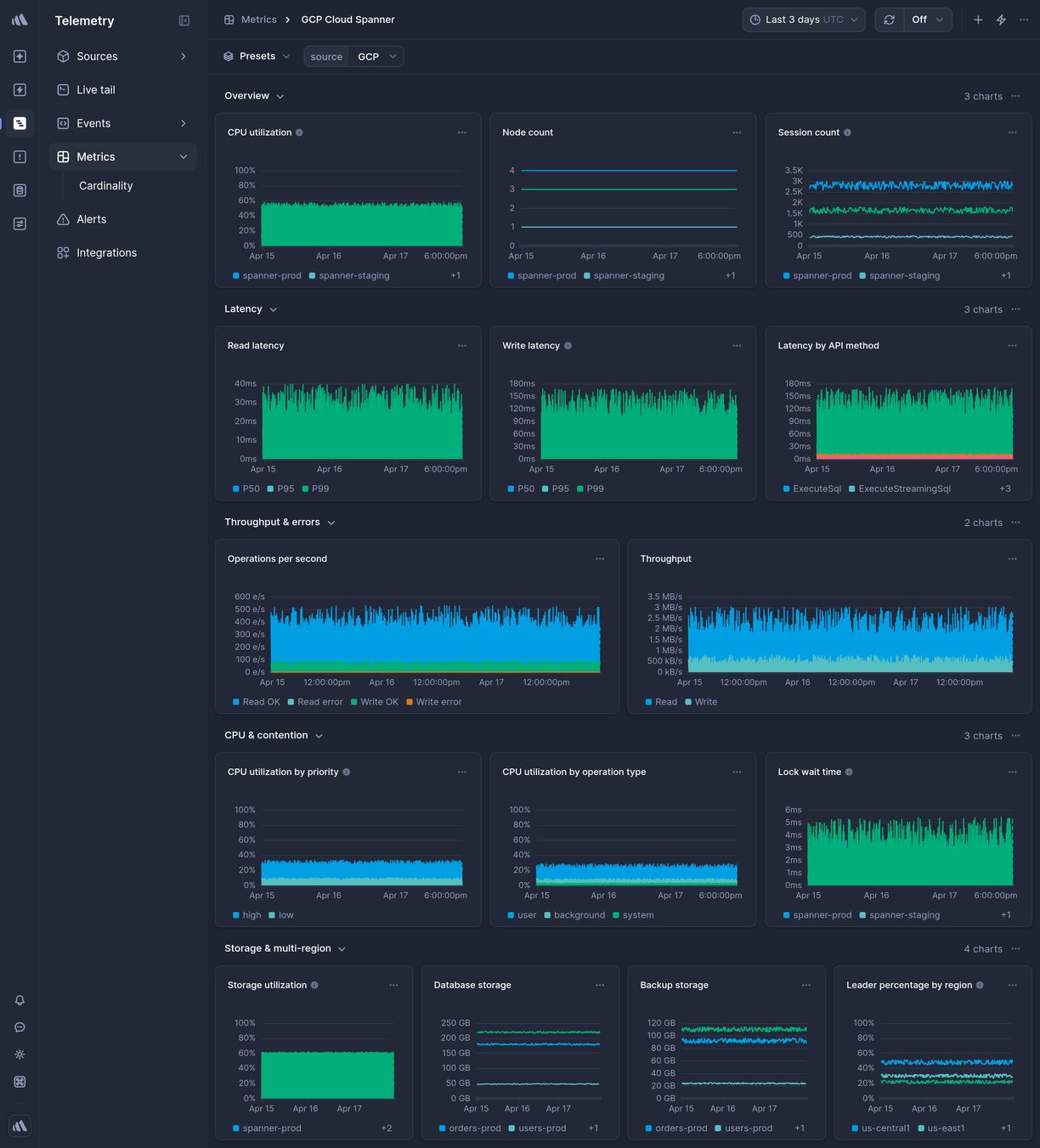Open the keyboard shortcuts icon in sidebar

[x=20, y=1082]
